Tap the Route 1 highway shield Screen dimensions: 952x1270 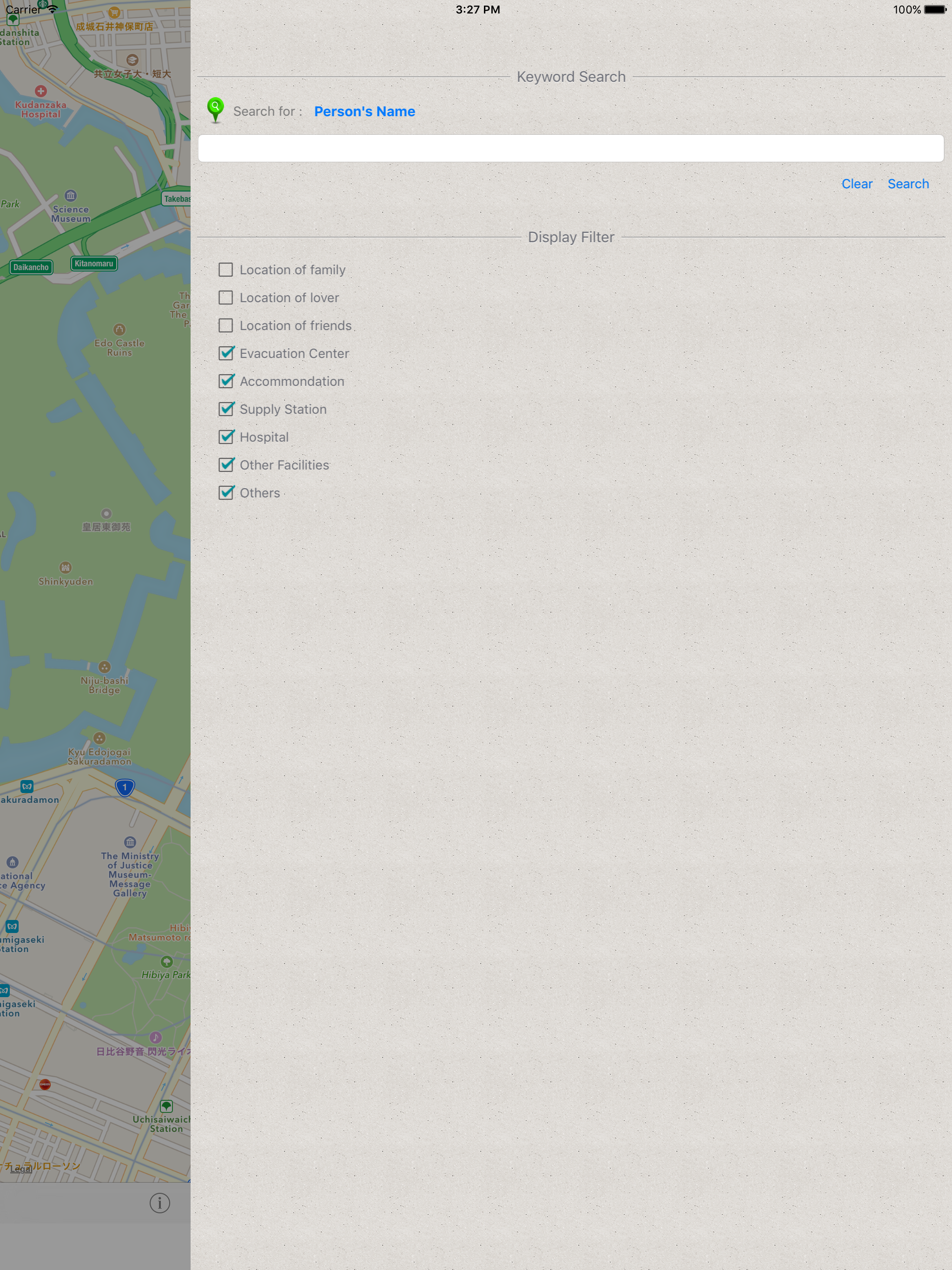pos(125,787)
